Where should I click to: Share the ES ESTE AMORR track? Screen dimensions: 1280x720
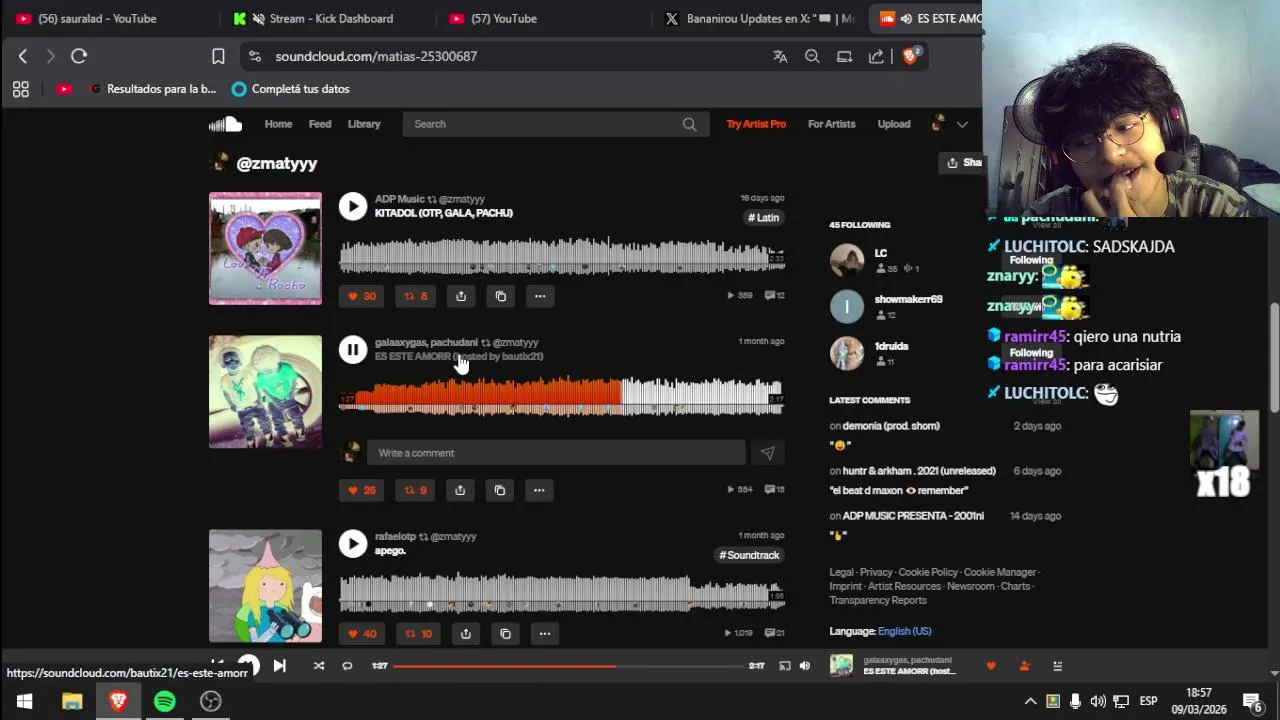tap(460, 490)
